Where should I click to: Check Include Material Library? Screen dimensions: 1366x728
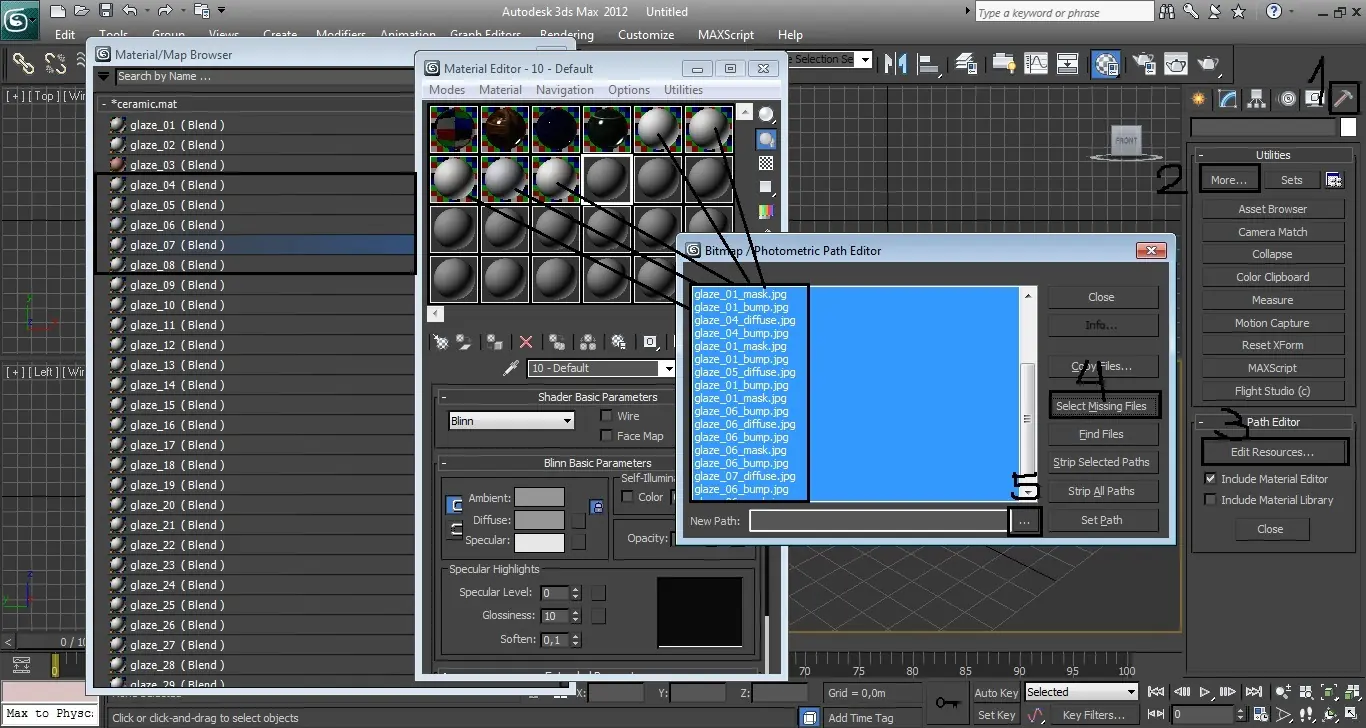click(1210, 500)
